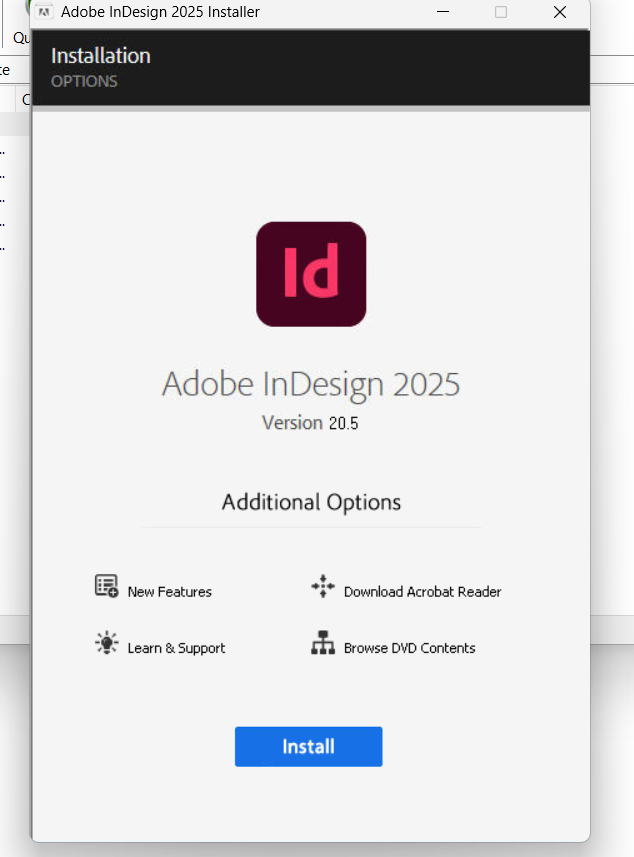This screenshot has width=634, height=857.
Task: Click the Version 20.5 text
Action: coord(310,423)
